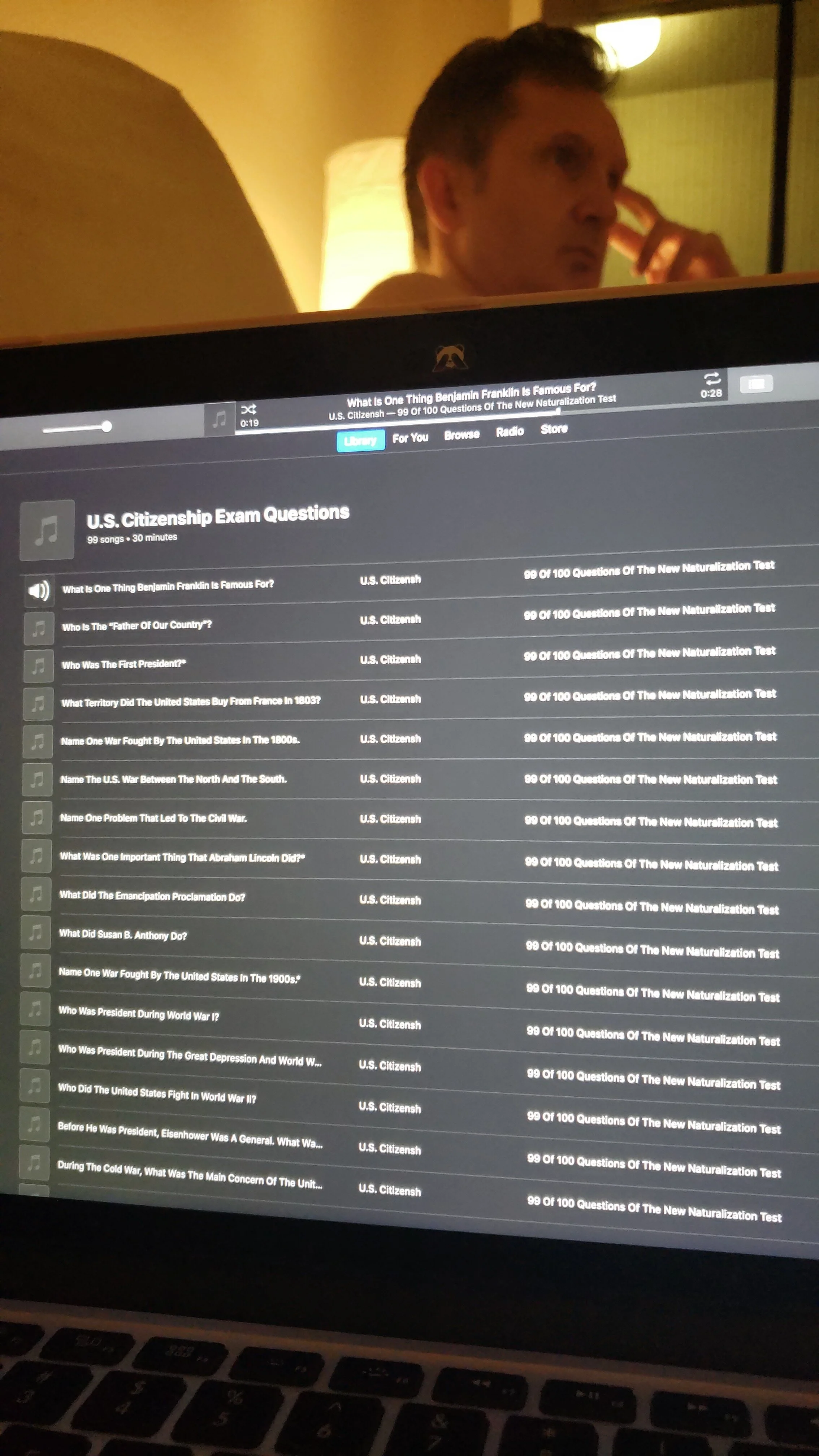Click the remaining time 0:28
819x1456 pixels.
(x=711, y=393)
